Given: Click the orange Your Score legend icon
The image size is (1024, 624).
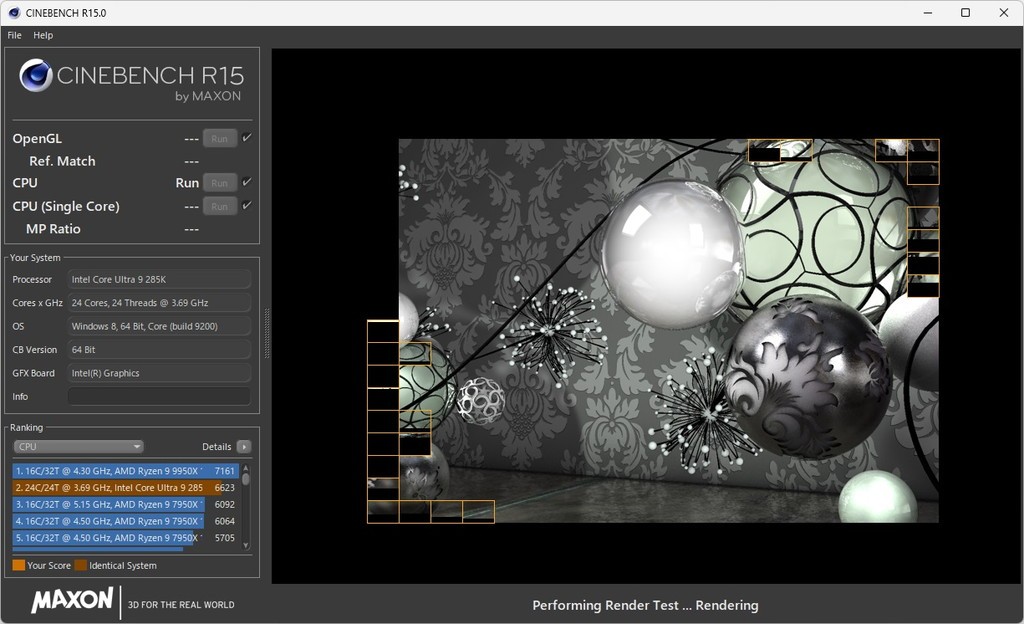Looking at the screenshot, I should coord(18,566).
